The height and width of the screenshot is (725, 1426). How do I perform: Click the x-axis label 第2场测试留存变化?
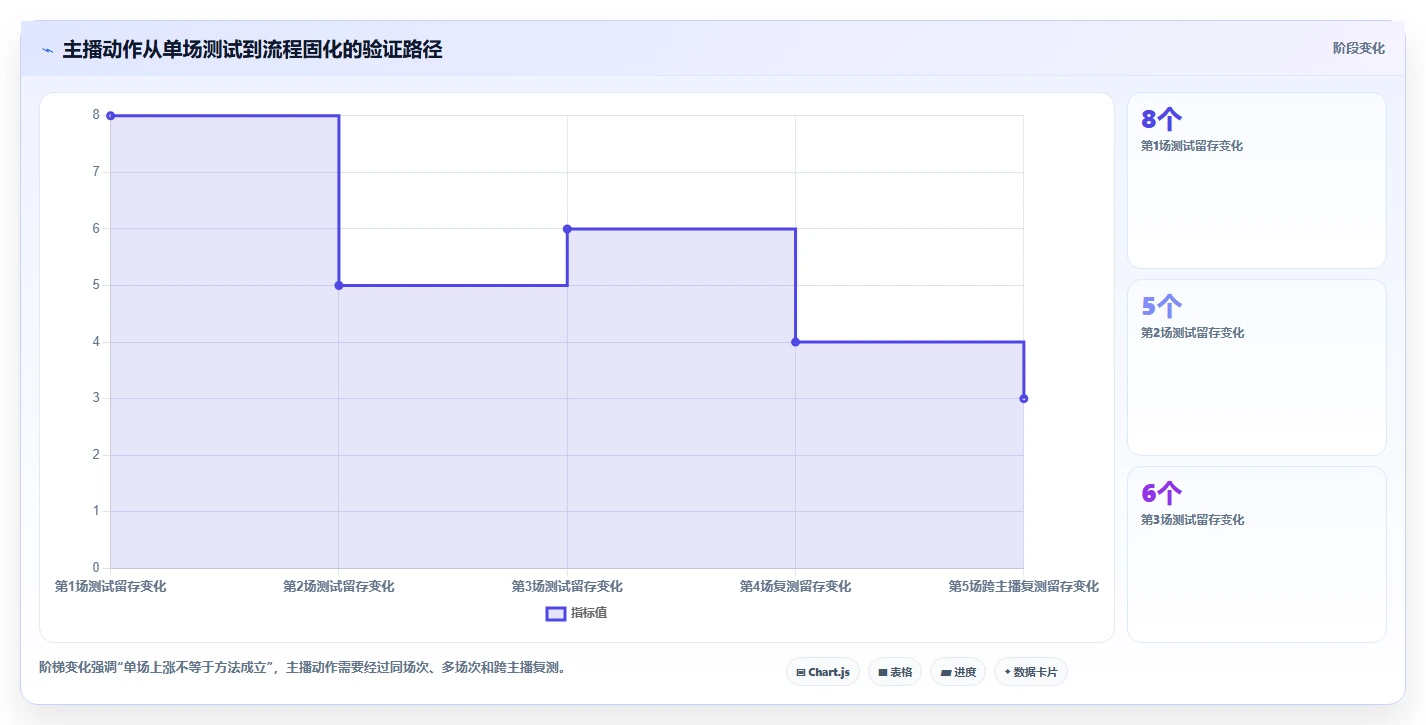pos(339,586)
